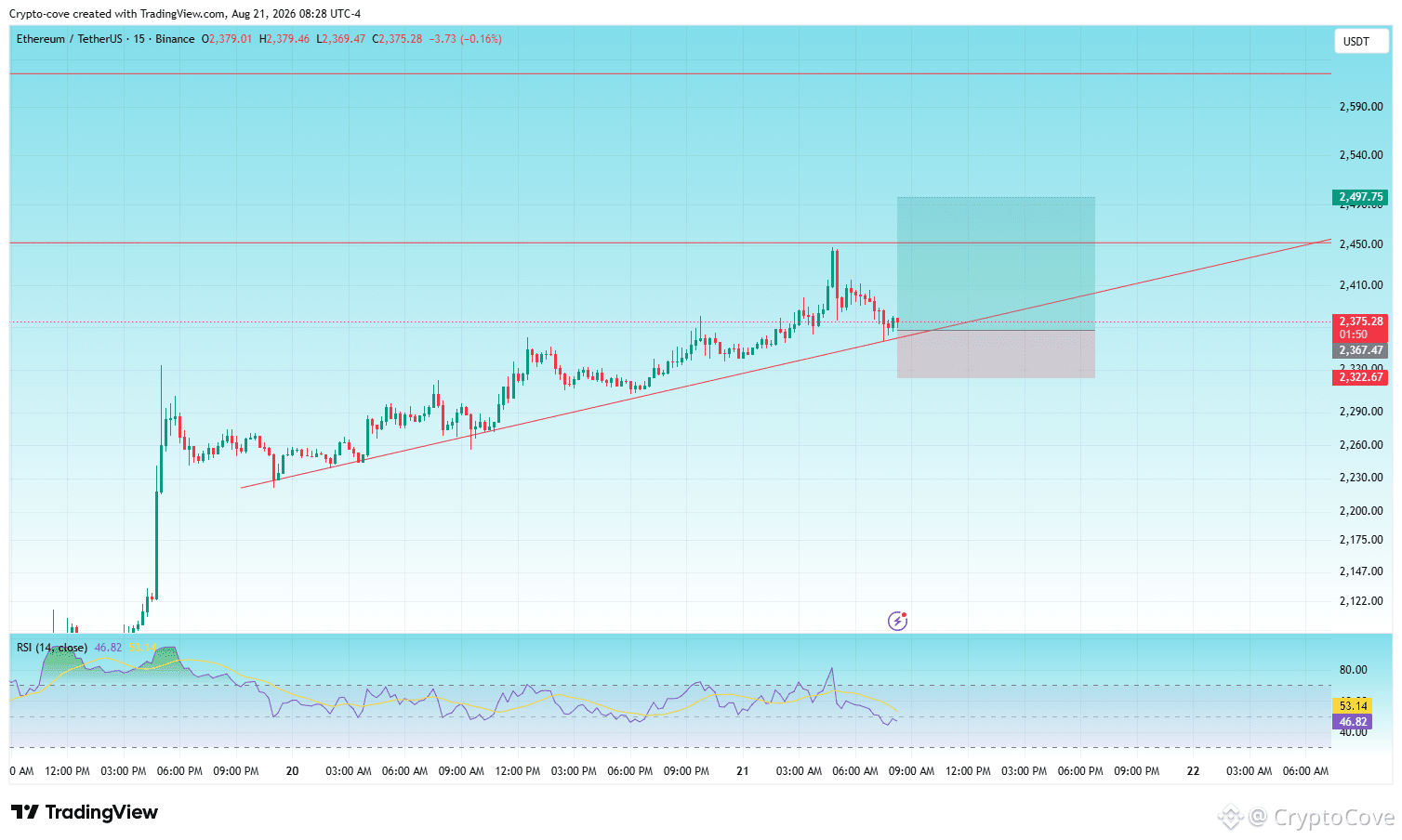Click the 2,590.00 price axis label
Image resolution: width=1402 pixels, height=840 pixels.
pos(1361,107)
